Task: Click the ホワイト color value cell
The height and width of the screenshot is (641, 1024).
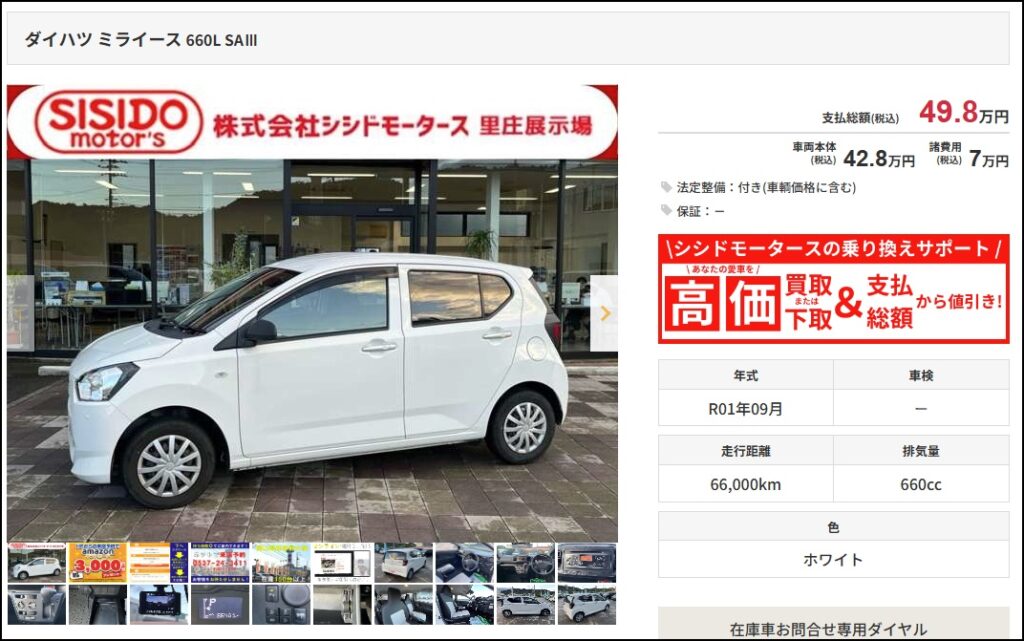Action: coord(833,559)
